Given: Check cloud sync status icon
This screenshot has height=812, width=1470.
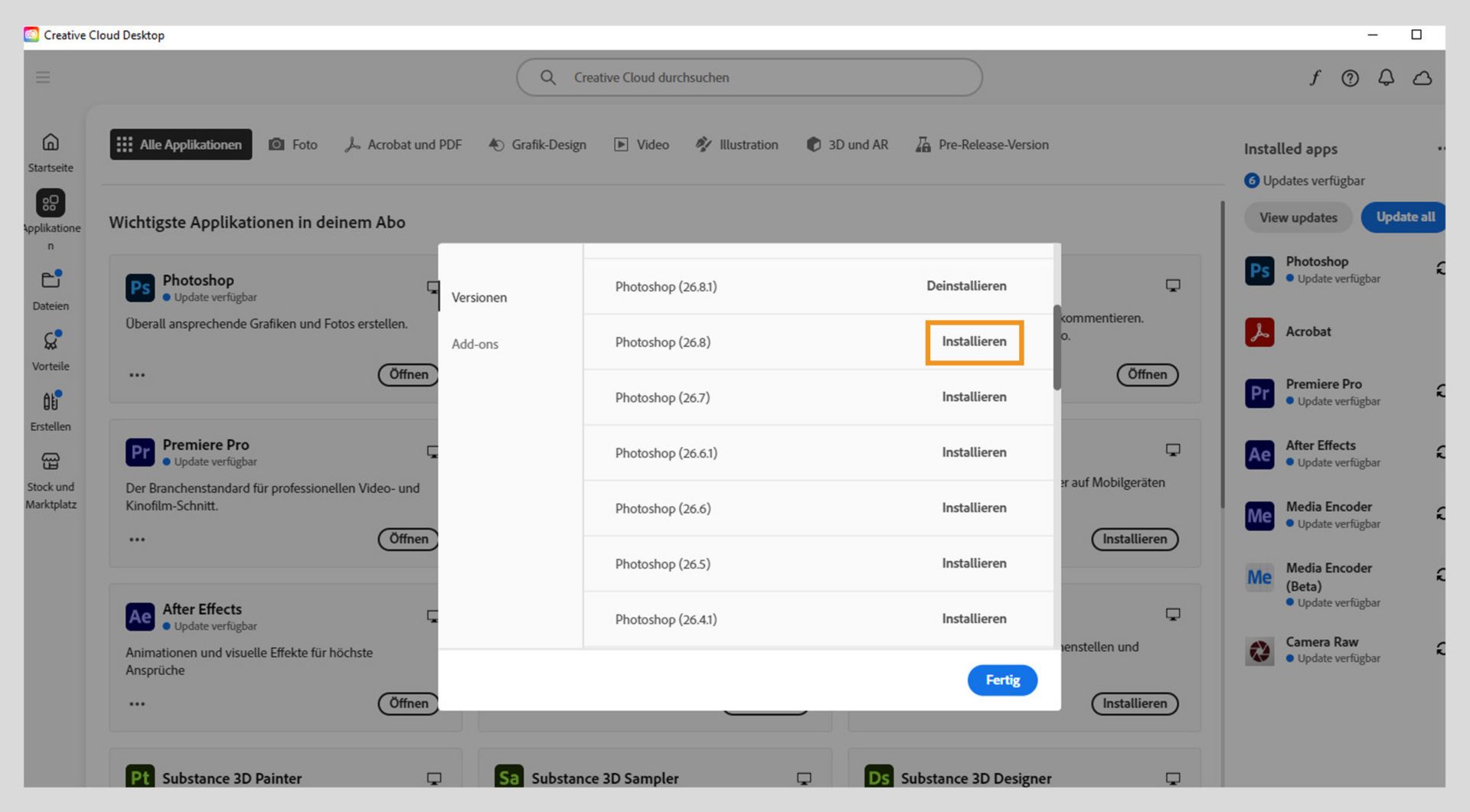Looking at the screenshot, I should pyautogui.click(x=1423, y=78).
